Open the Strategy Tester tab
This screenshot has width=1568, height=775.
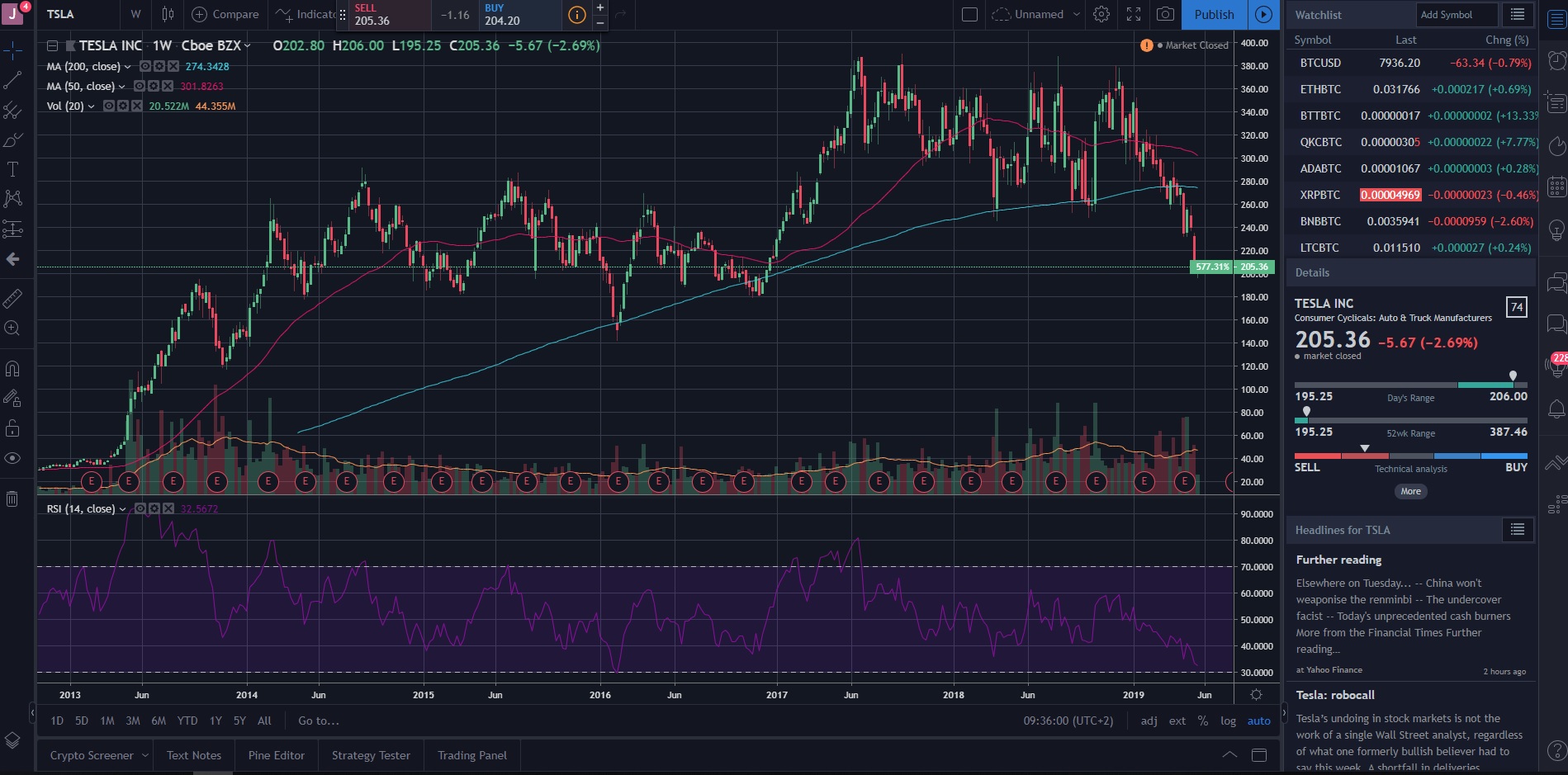click(x=371, y=755)
